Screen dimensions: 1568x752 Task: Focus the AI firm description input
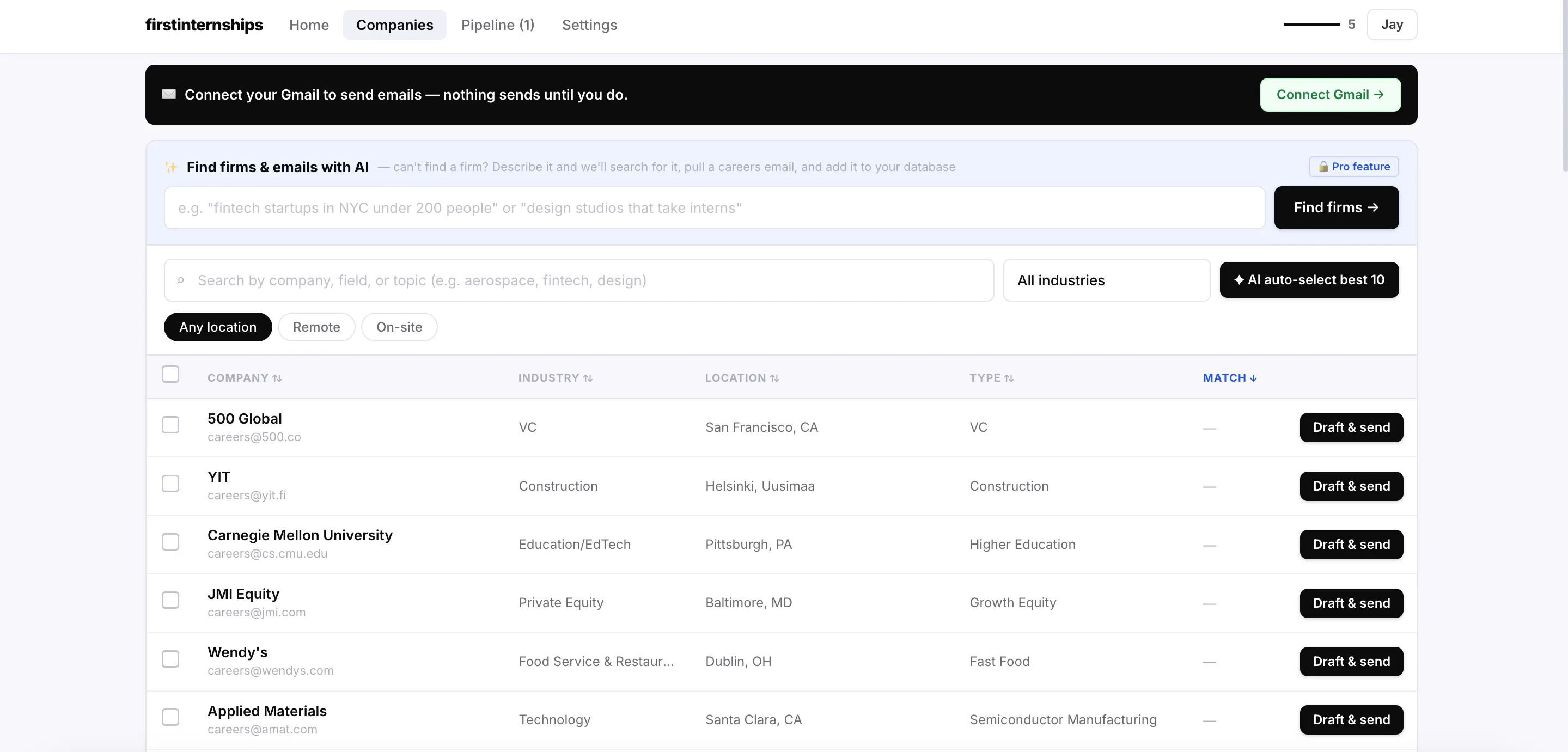(715, 208)
